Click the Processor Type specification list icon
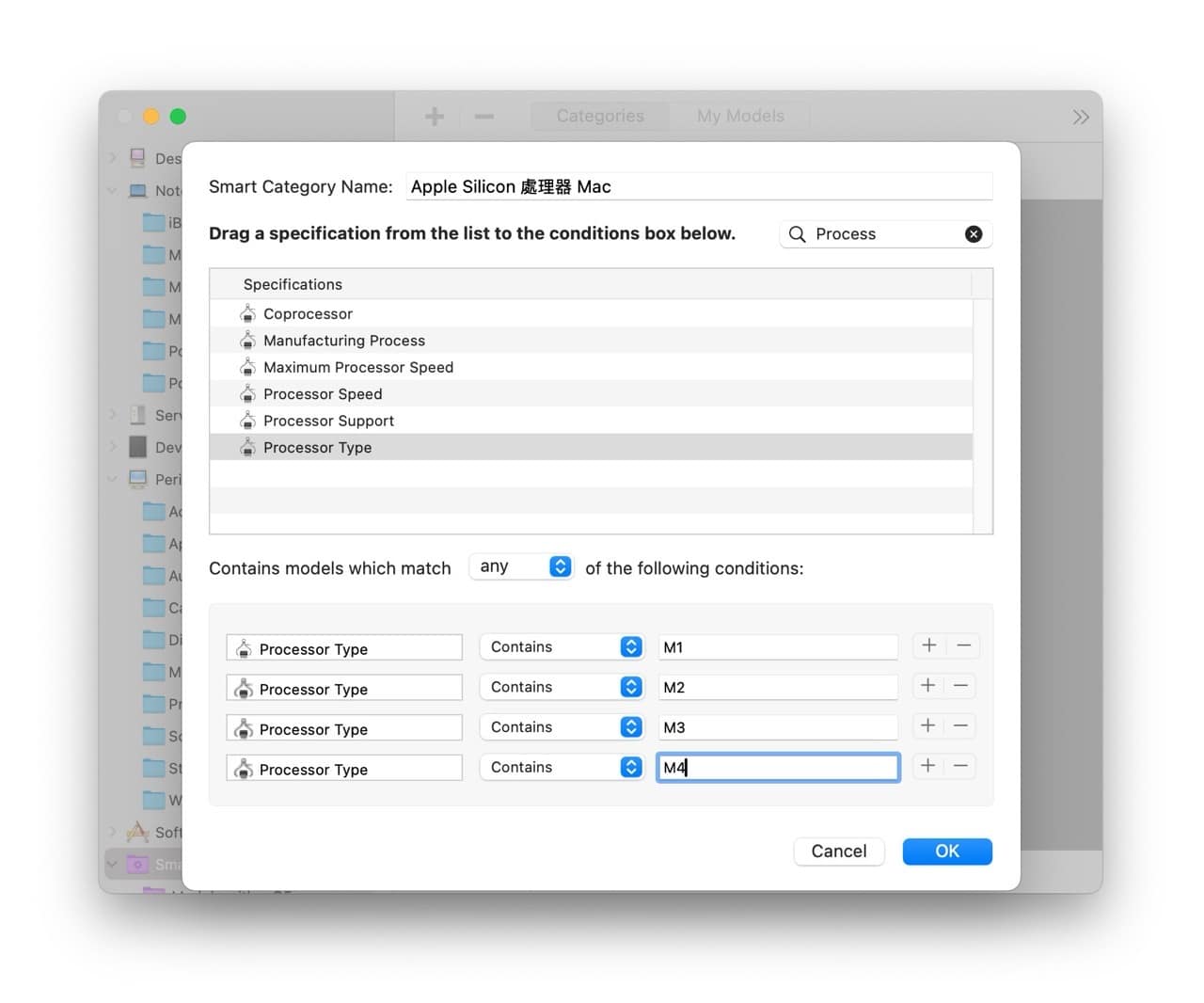The image size is (1204, 1003). point(247,447)
